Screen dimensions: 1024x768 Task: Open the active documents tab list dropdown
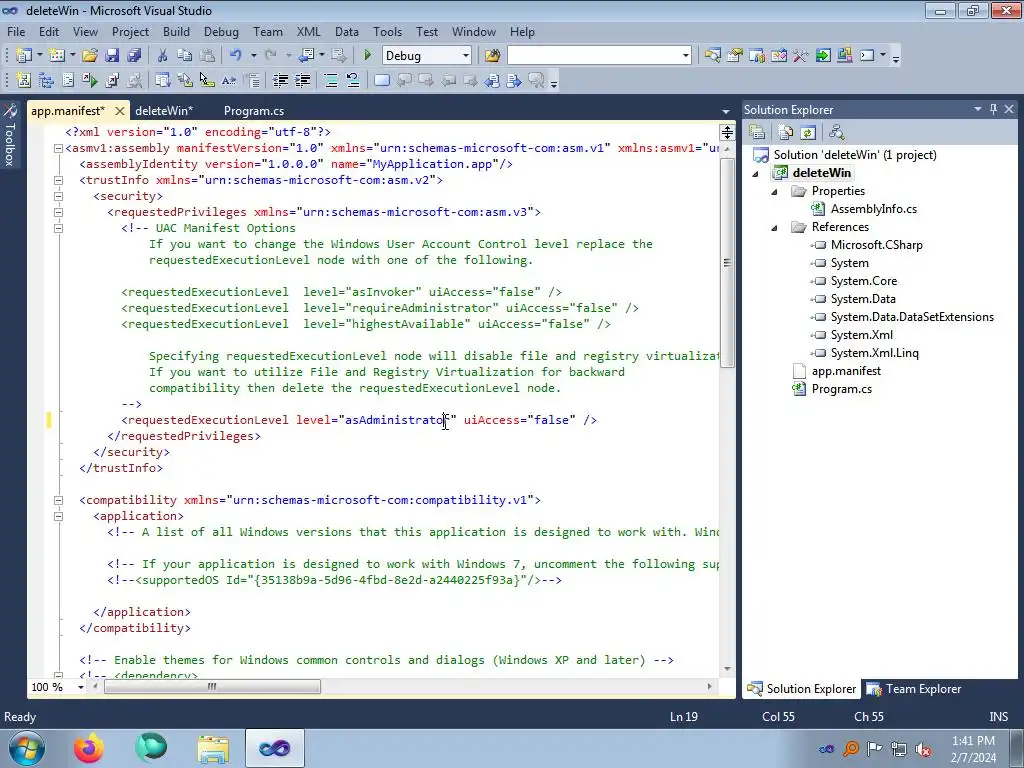coord(726,111)
